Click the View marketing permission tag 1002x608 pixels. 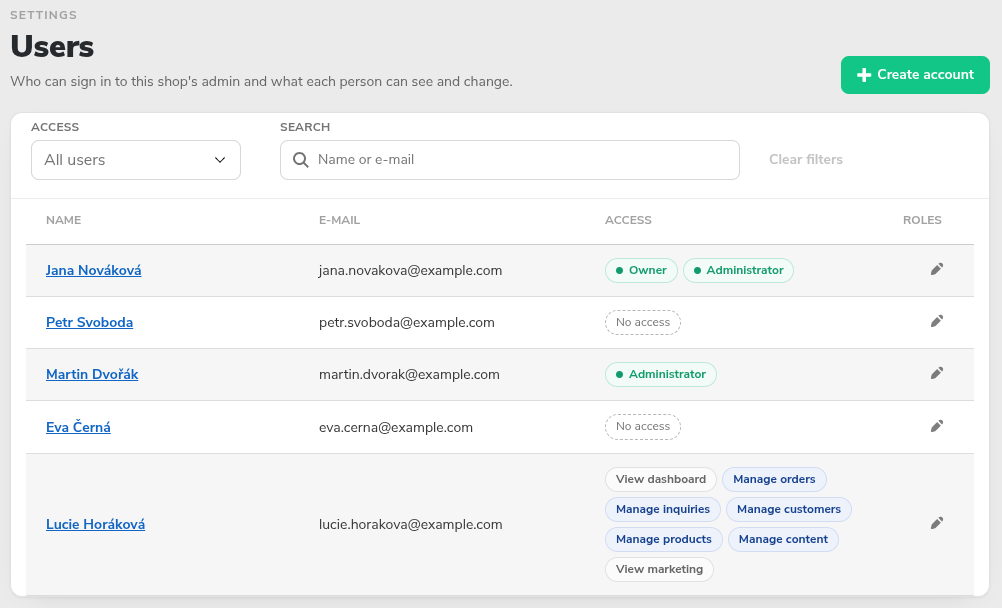[x=659, y=570]
